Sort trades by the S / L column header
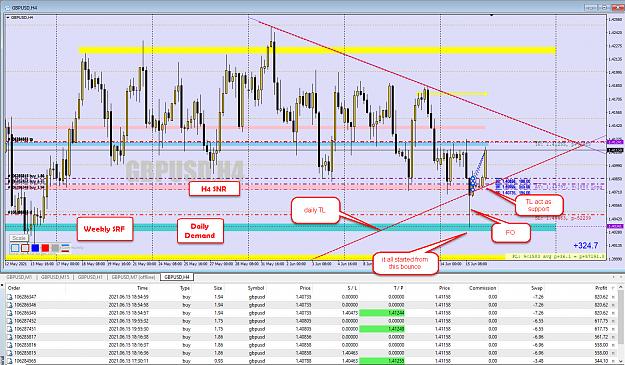This screenshot has width=625, height=365. [x=352, y=288]
